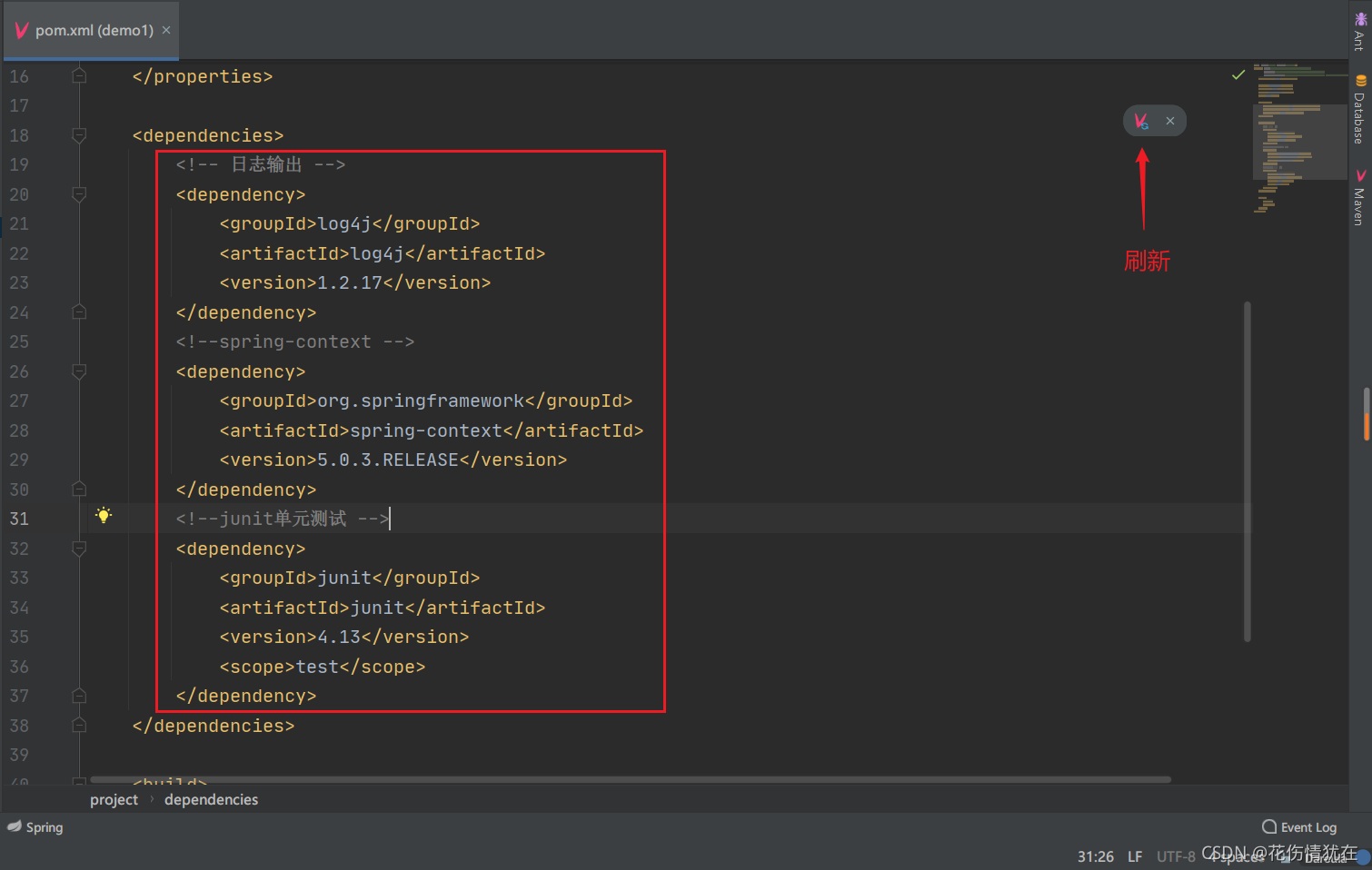1372x870 pixels.
Task: Dismiss the floating Maven reload popup
Action: coord(1170,121)
